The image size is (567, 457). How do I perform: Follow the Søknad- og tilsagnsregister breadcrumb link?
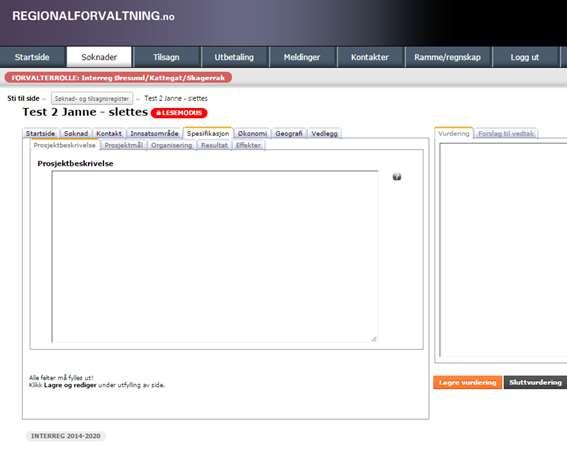(x=92, y=98)
